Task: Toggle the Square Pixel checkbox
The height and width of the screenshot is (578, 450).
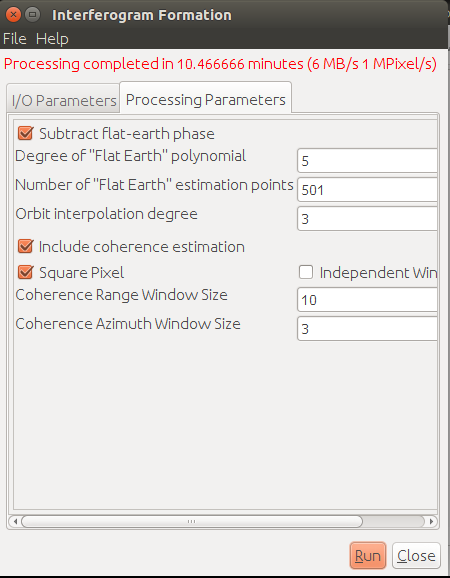Action: pos(25,273)
